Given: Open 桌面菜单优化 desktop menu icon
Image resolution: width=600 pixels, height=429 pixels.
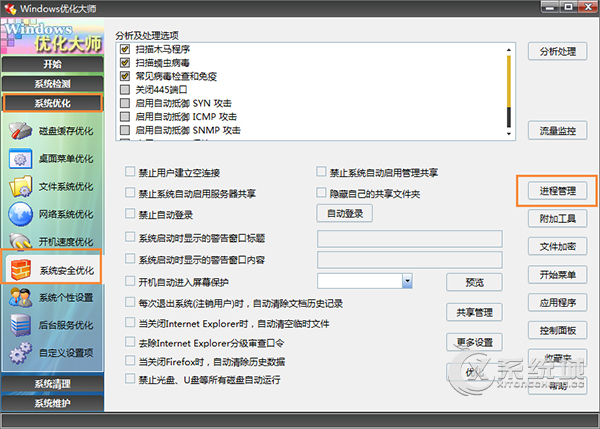Looking at the screenshot, I should click(x=20, y=159).
